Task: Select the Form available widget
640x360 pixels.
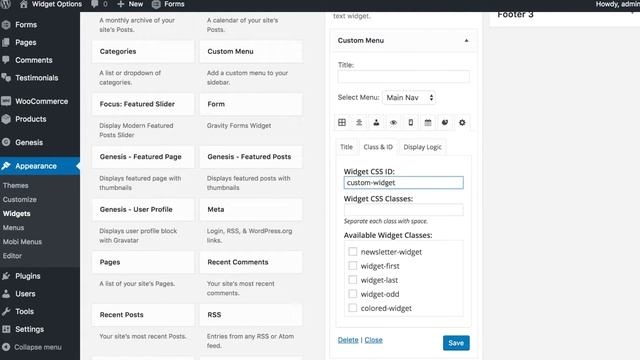Action: click(x=251, y=104)
